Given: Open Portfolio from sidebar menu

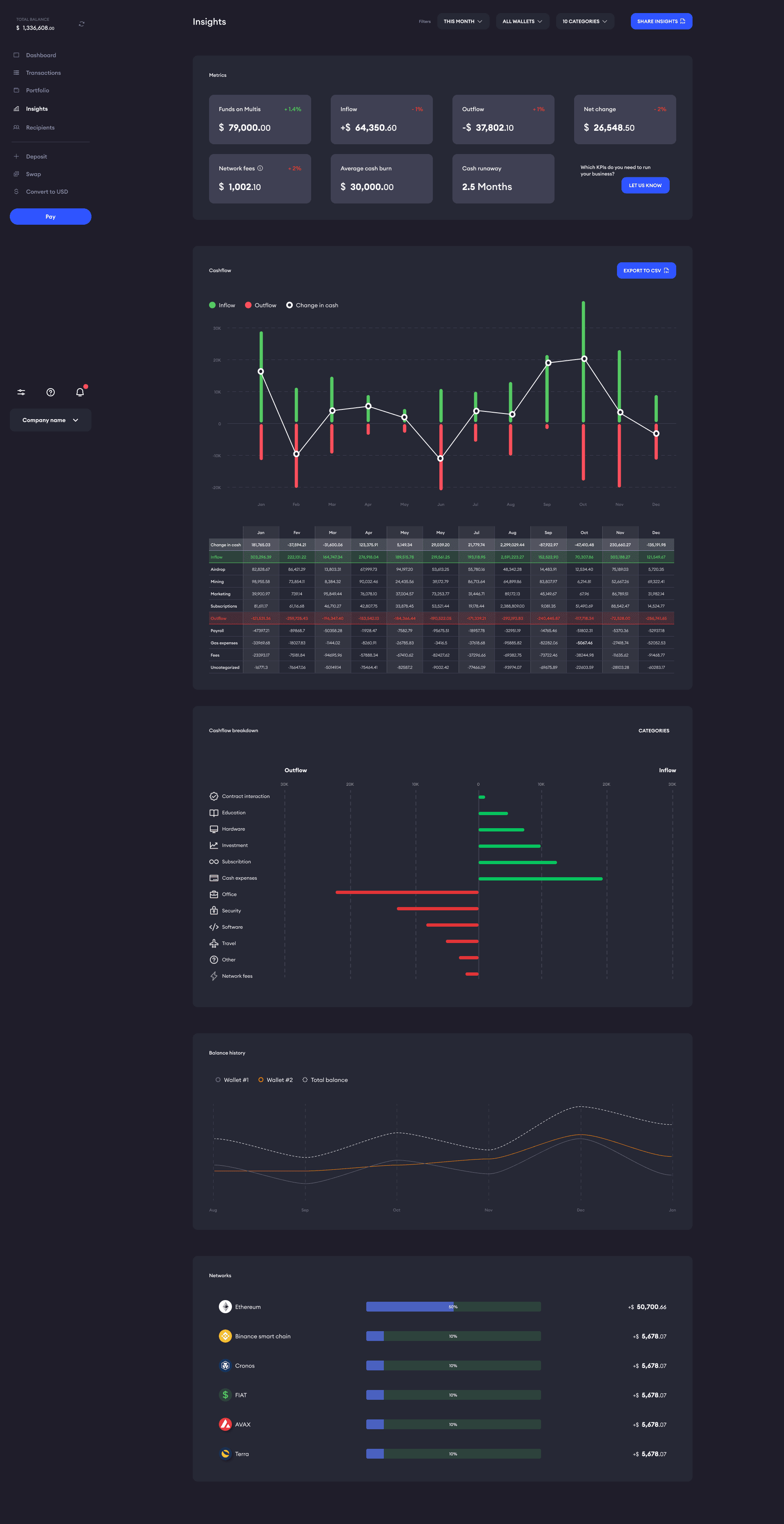Looking at the screenshot, I should pyautogui.click(x=37, y=91).
